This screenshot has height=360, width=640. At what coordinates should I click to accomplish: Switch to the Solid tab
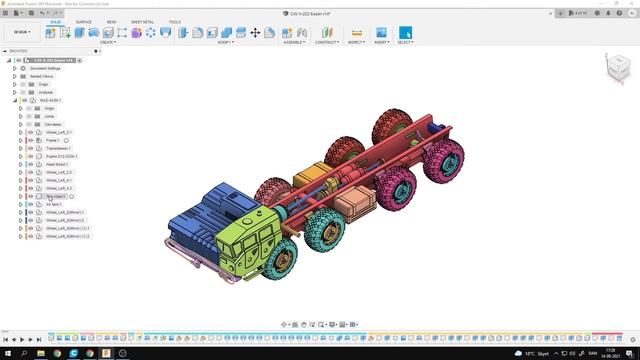[56, 22]
